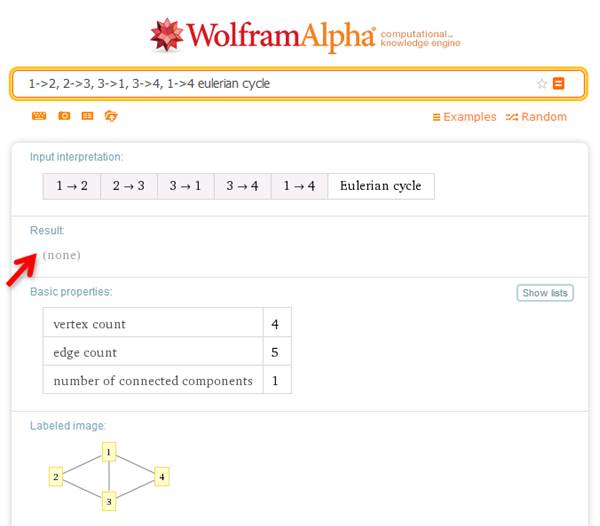600x526 pixels.
Task: Select the image input camera icon
Action: [x=64, y=116]
